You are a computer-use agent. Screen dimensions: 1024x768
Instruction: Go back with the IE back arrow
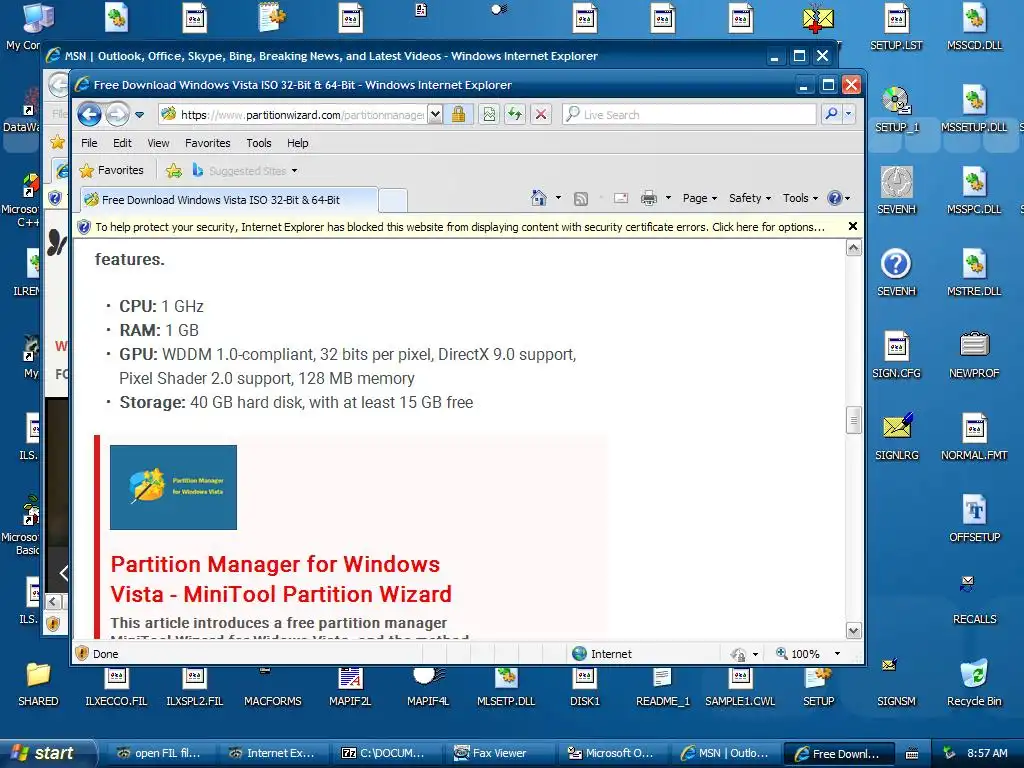(89, 115)
